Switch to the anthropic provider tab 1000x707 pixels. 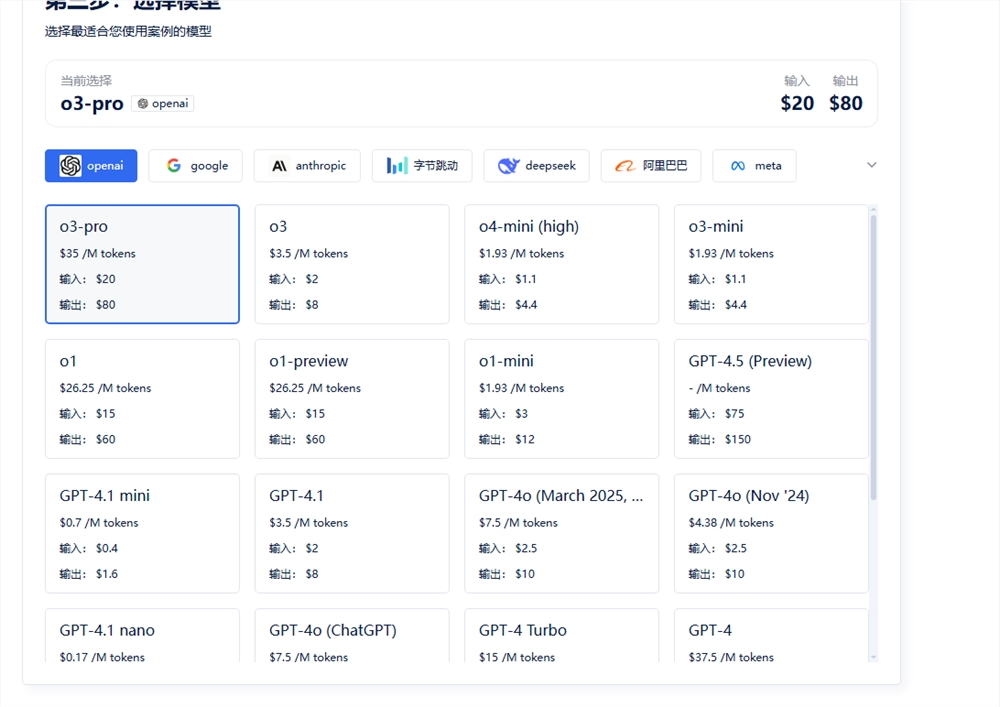pos(307,166)
